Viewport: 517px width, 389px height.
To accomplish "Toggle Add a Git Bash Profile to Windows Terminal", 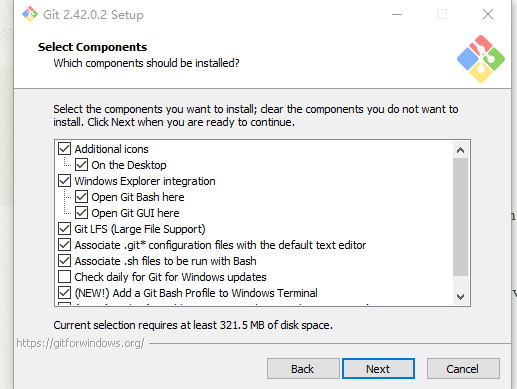I will click(65, 293).
